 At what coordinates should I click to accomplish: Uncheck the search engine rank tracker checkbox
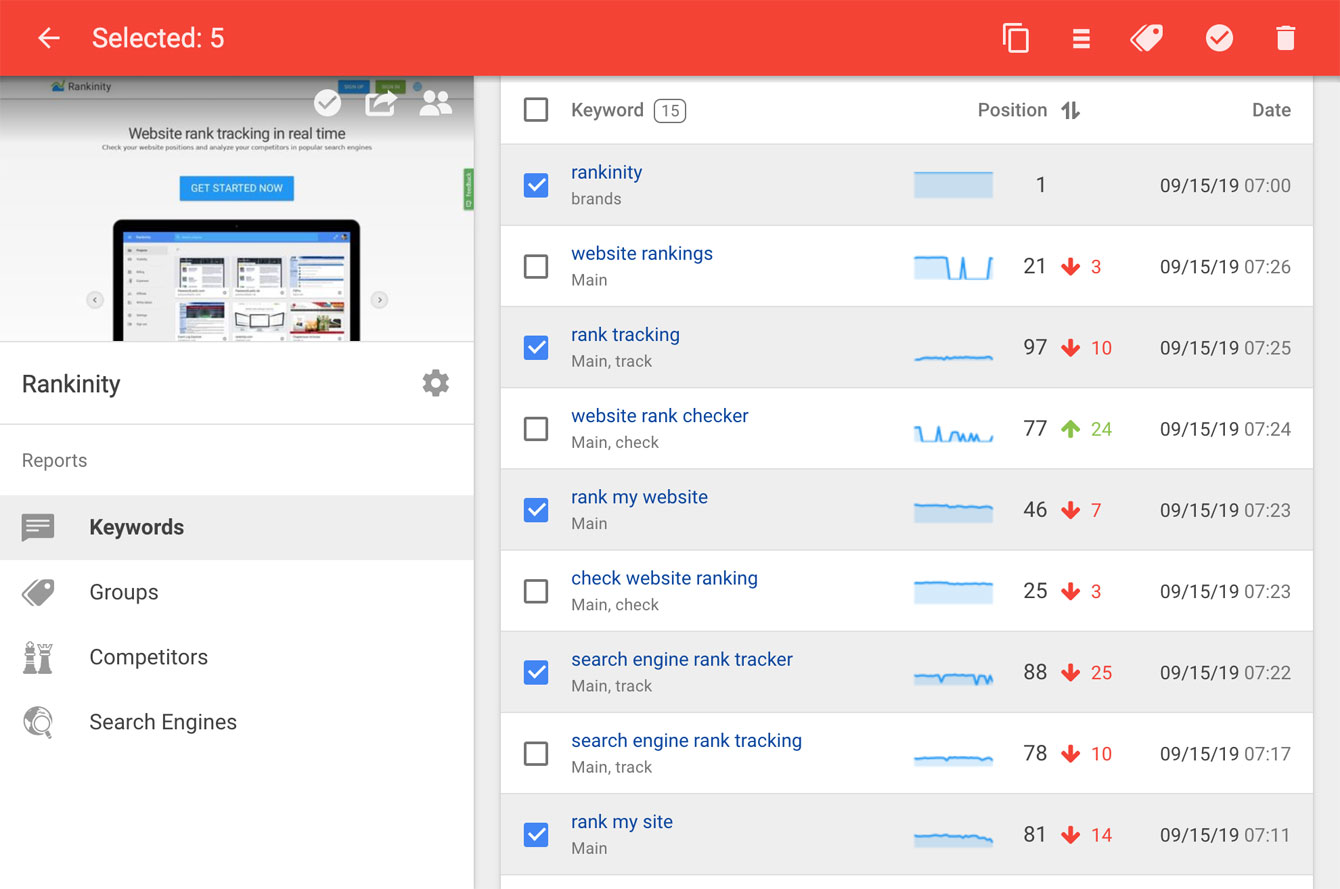tap(536, 672)
